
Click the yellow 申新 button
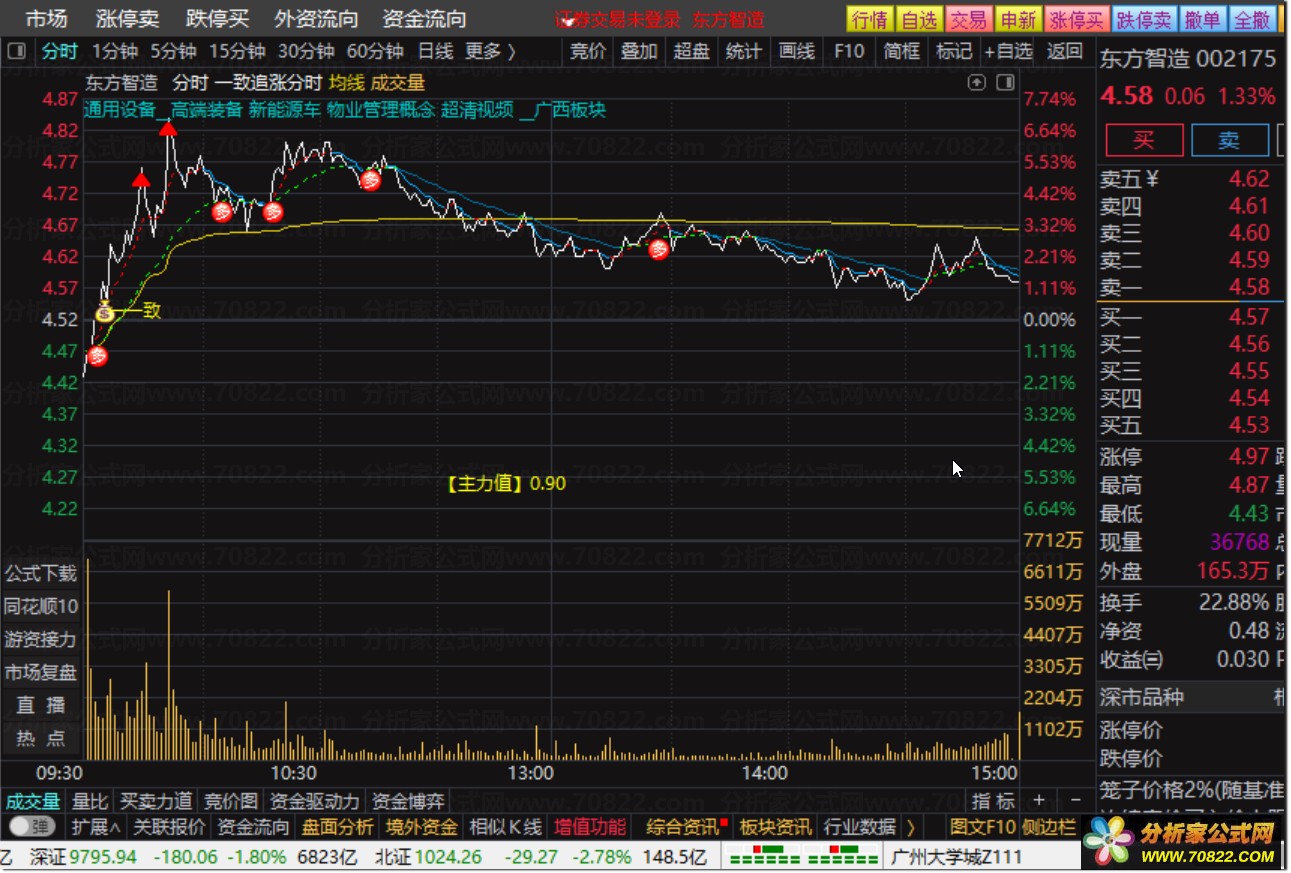pyautogui.click(x=1017, y=19)
